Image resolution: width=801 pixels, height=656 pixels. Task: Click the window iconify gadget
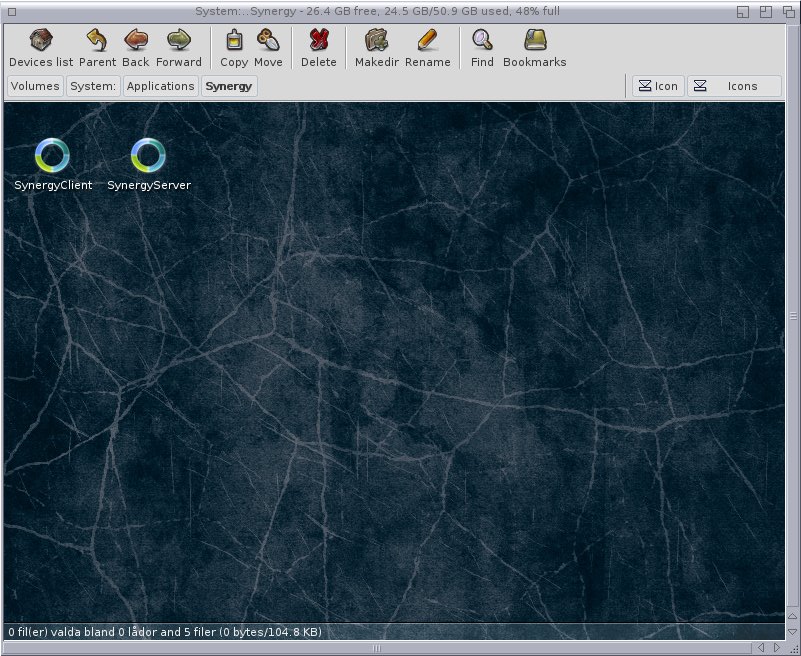[x=743, y=12]
